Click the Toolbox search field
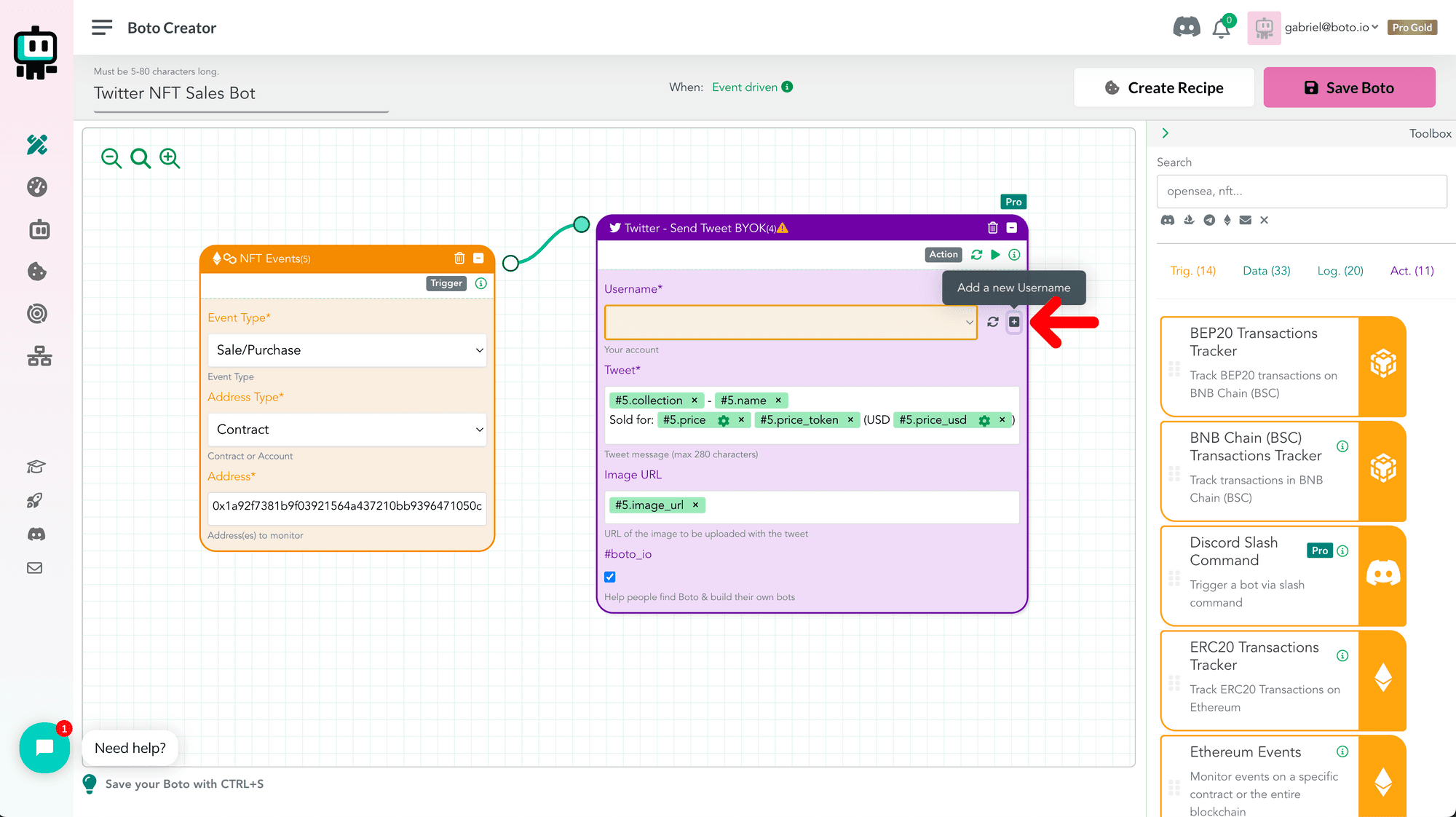Screen dimensions: 1456x817 tap(1301, 192)
